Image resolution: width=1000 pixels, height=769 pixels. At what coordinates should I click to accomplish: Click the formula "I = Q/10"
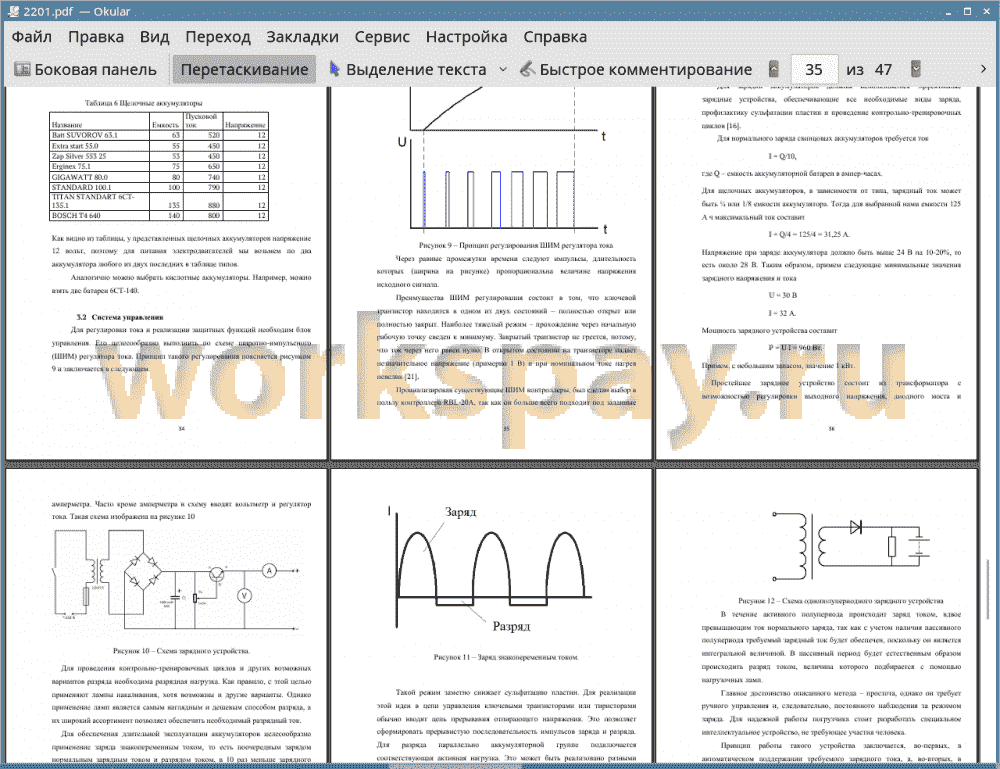pos(783,156)
